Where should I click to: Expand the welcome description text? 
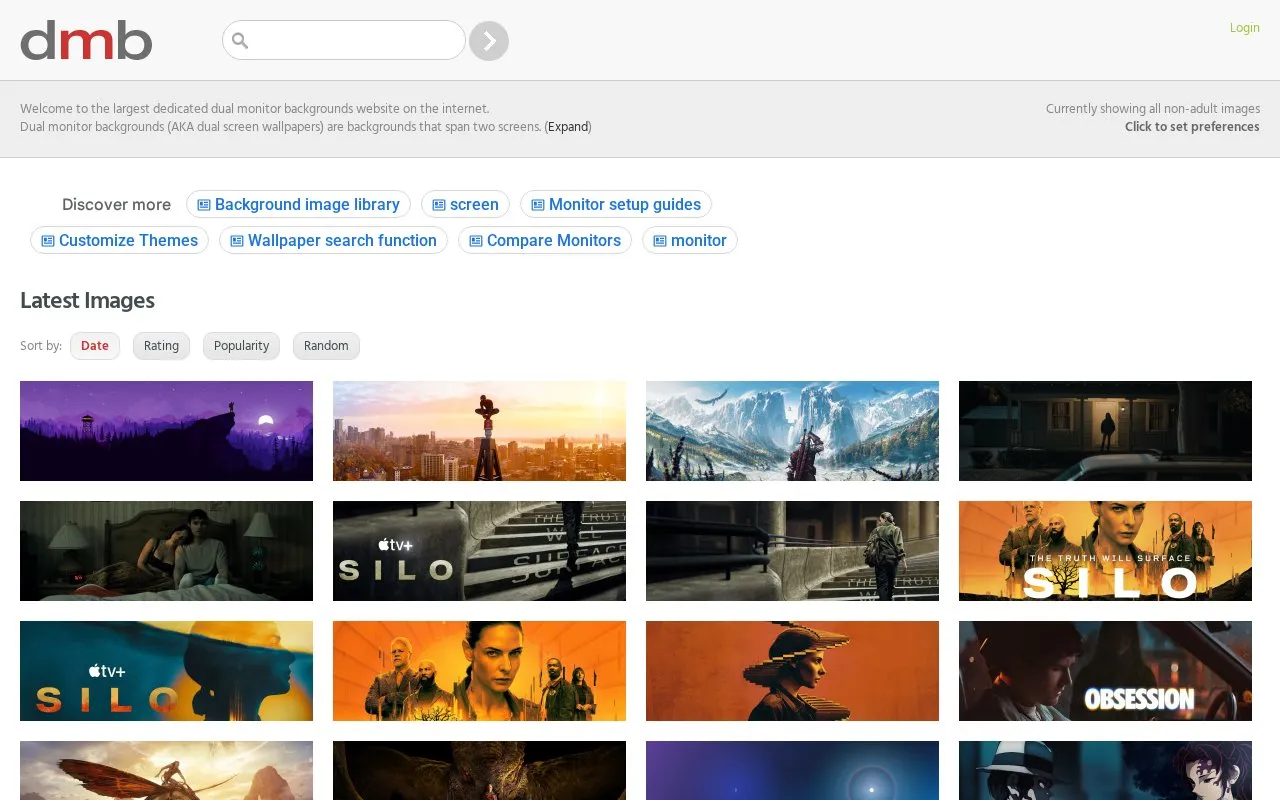click(x=568, y=127)
